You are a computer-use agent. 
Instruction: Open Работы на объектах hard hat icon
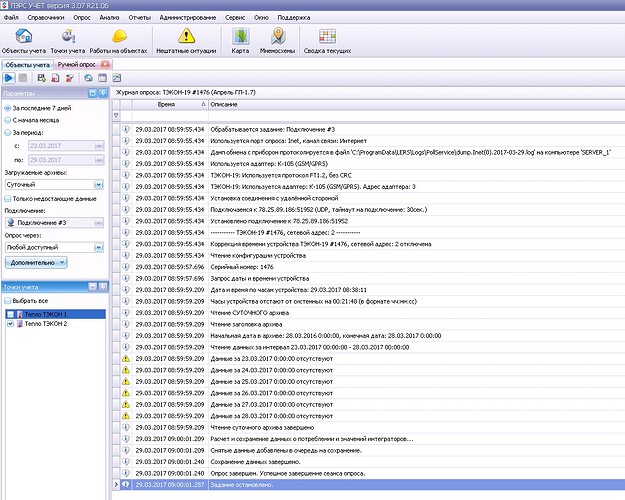119,36
